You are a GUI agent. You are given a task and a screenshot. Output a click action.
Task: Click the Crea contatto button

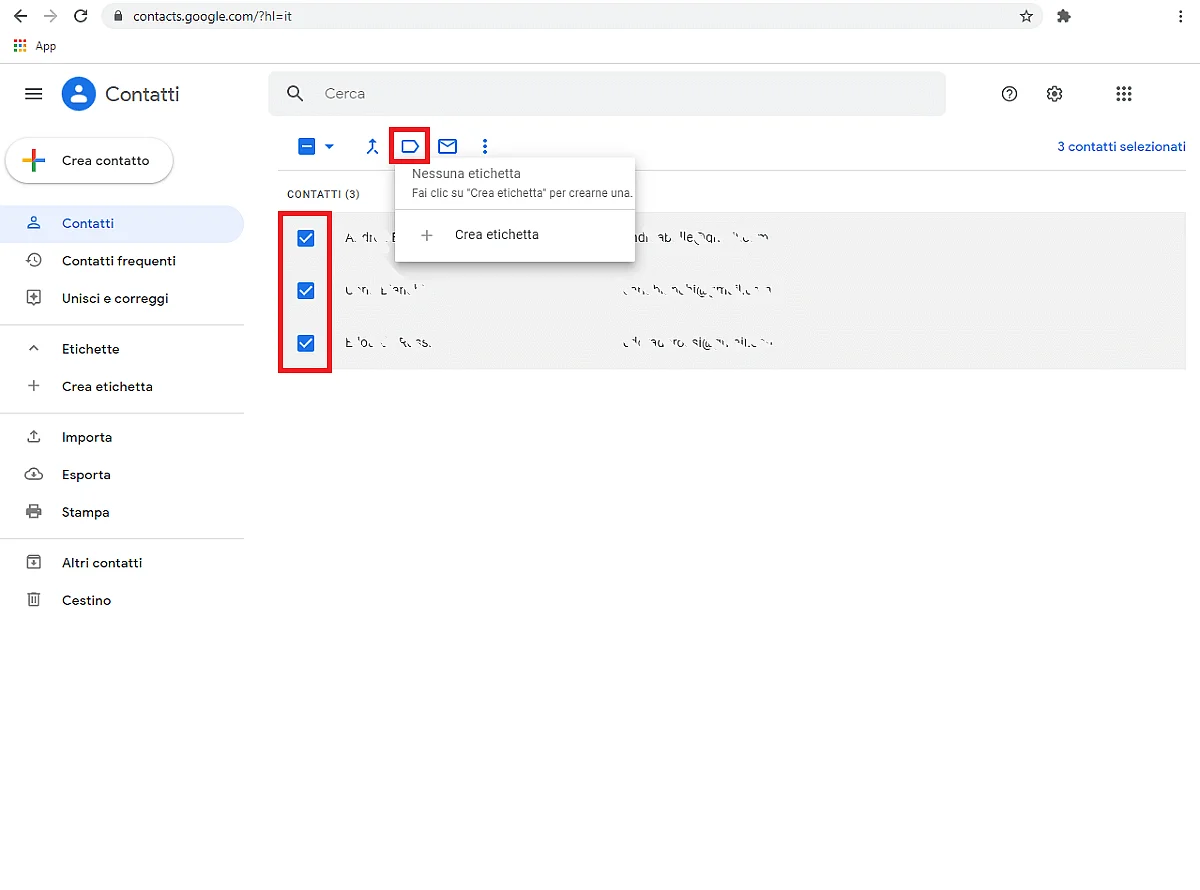pos(89,160)
